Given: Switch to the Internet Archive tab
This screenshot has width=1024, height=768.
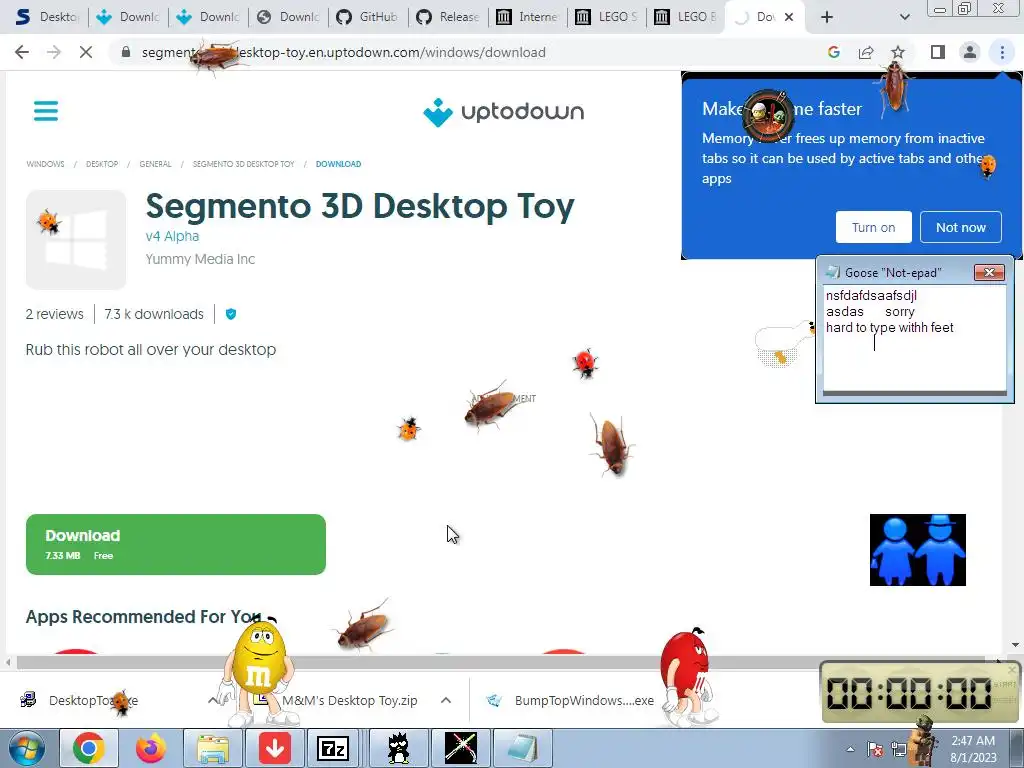Looking at the screenshot, I should click(527, 17).
